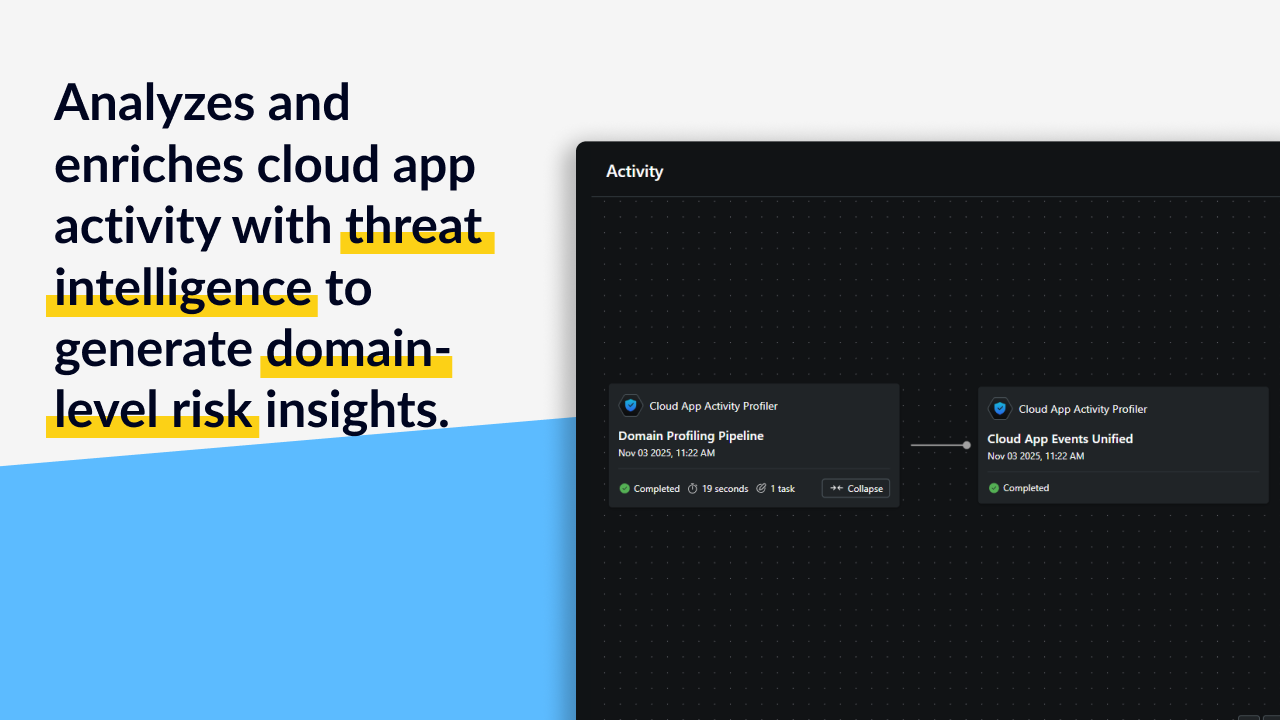Viewport: 1280px width, 720px height.
Task: Collapse the Domain Profiling Pipeline node
Action: pyautogui.click(x=856, y=488)
